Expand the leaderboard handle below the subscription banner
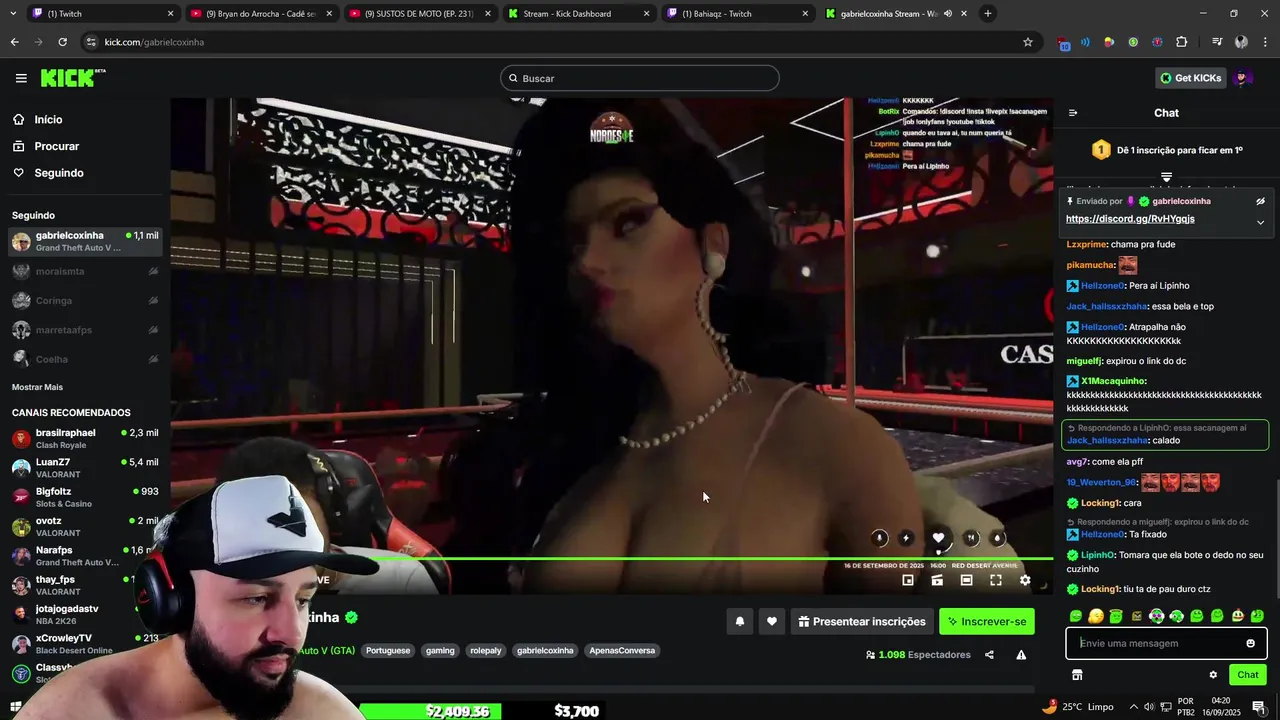The width and height of the screenshot is (1280, 720). pyautogui.click(x=1166, y=177)
